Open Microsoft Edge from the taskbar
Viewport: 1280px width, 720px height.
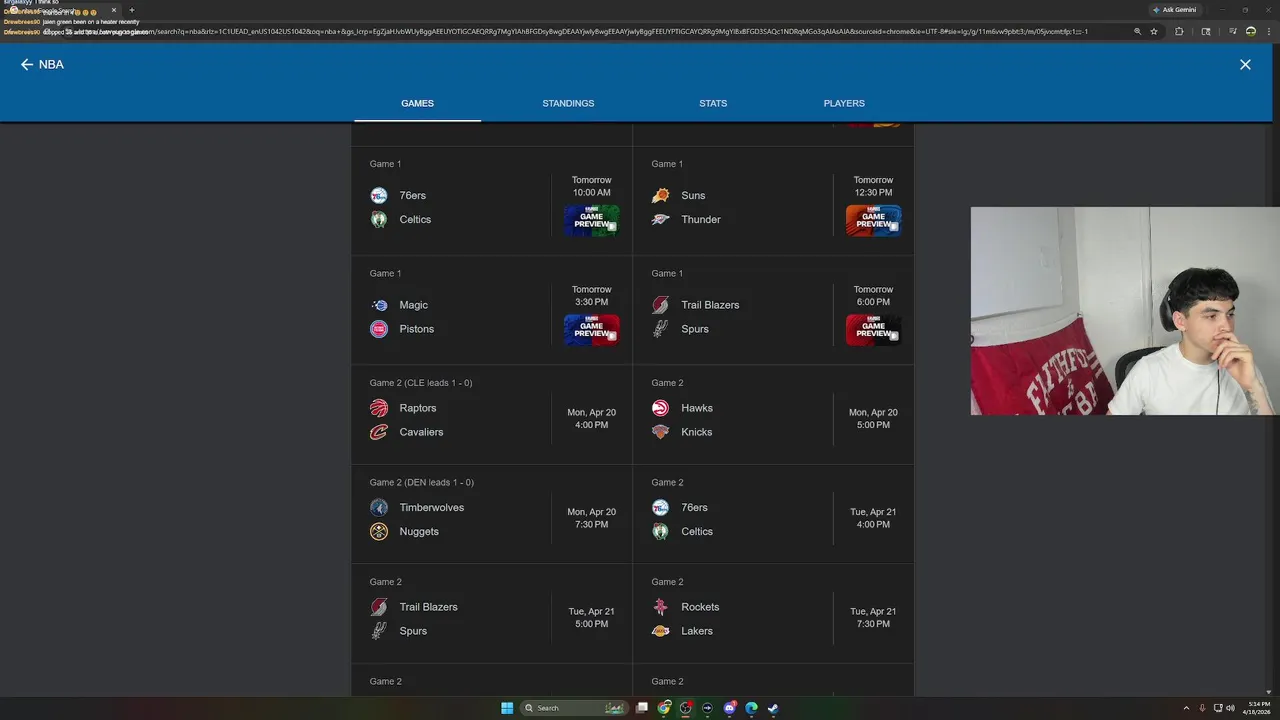[x=751, y=708]
